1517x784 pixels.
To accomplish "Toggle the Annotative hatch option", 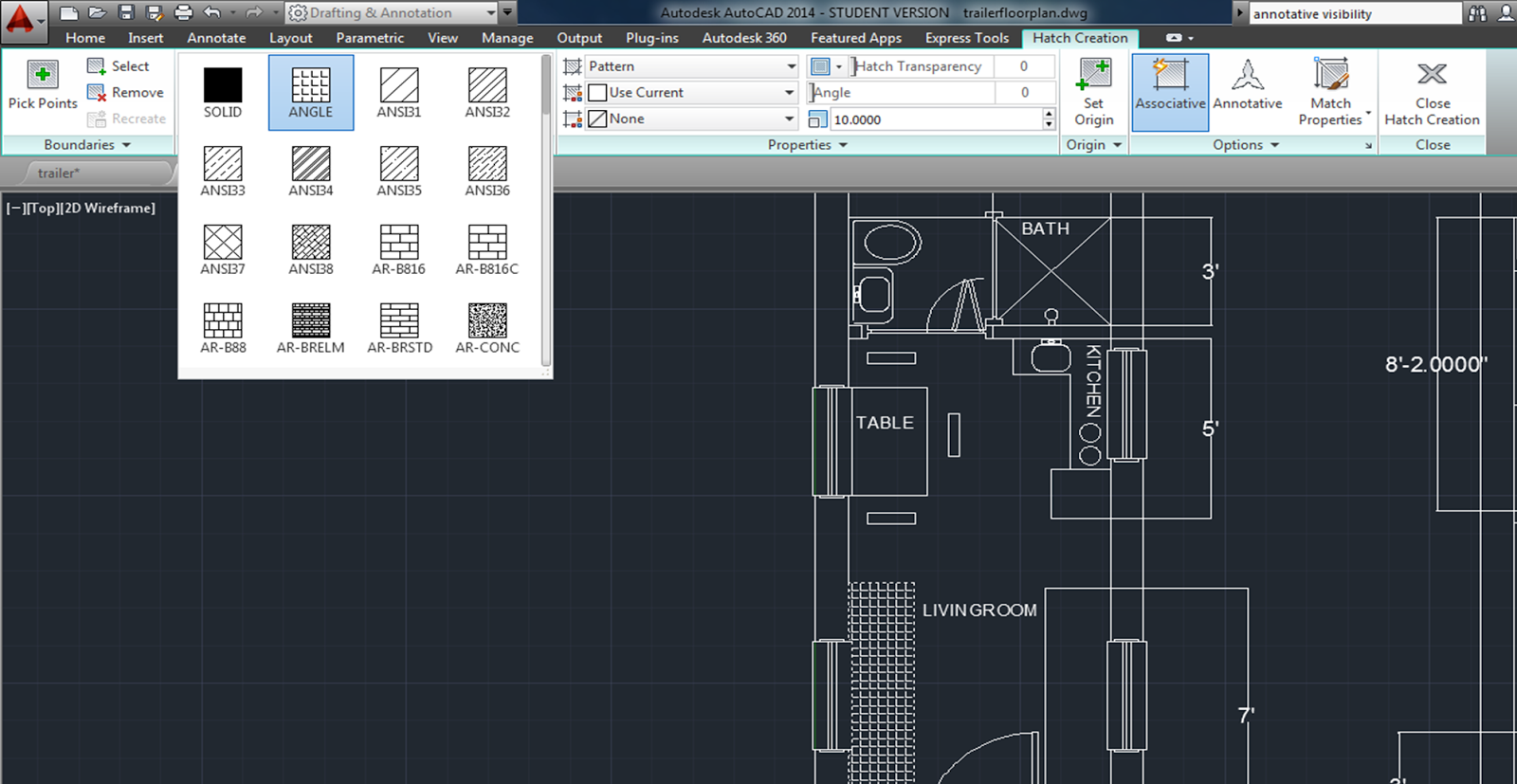I will [x=1248, y=85].
